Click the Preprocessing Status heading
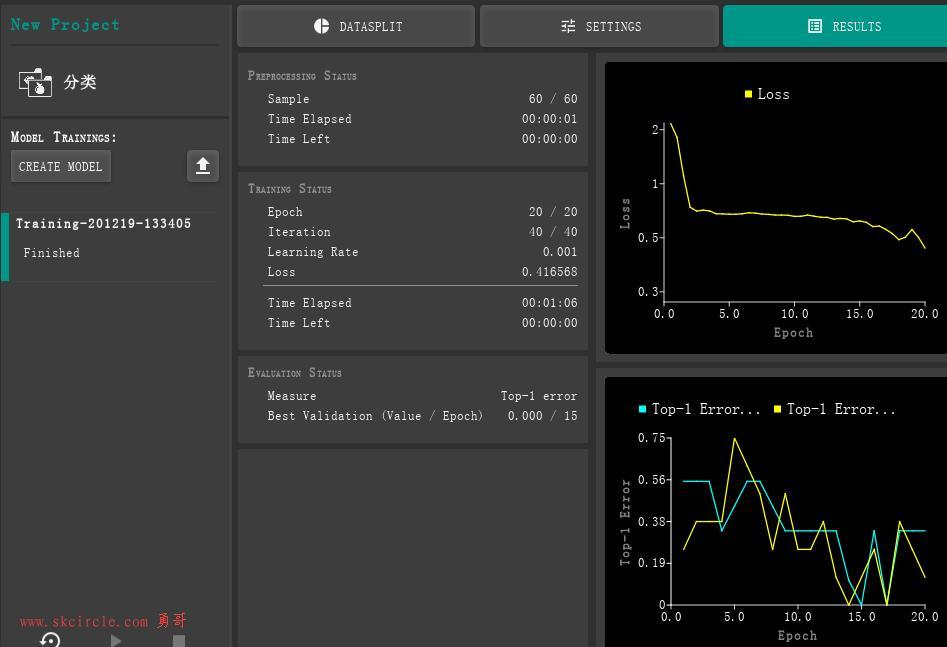 302,76
